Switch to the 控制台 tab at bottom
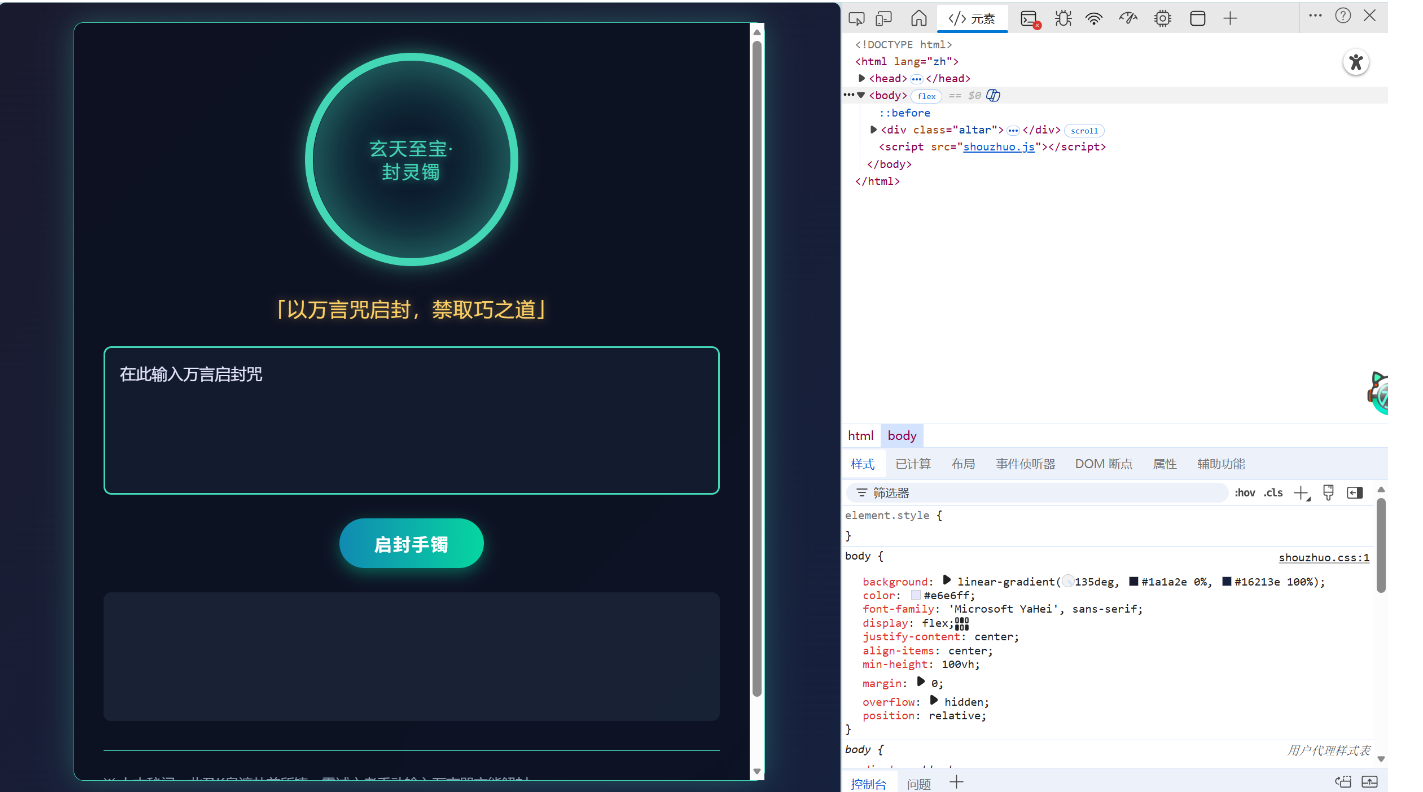The image size is (1423, 792). point(868,783)
